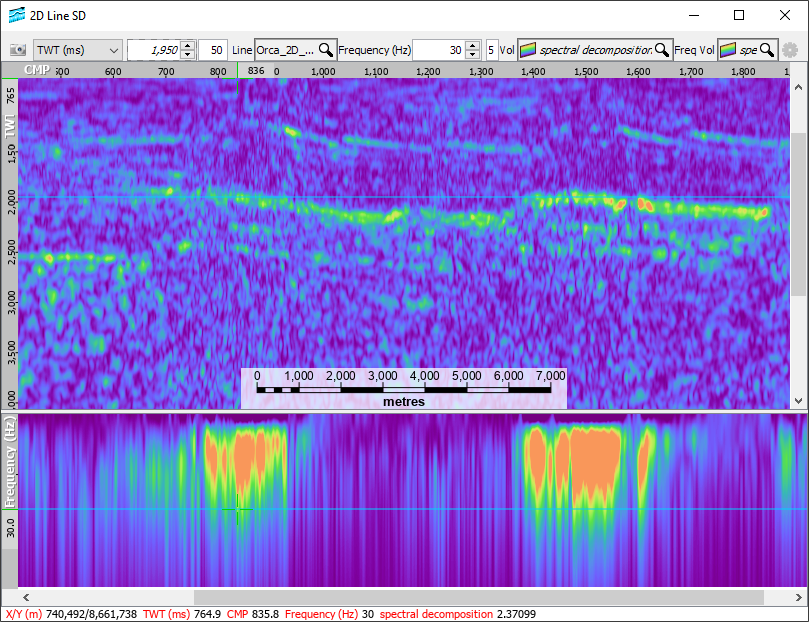The image size is (809, 622).
Task: Click the horizontal scrollbar left arrow
Action: click(26, 597)
